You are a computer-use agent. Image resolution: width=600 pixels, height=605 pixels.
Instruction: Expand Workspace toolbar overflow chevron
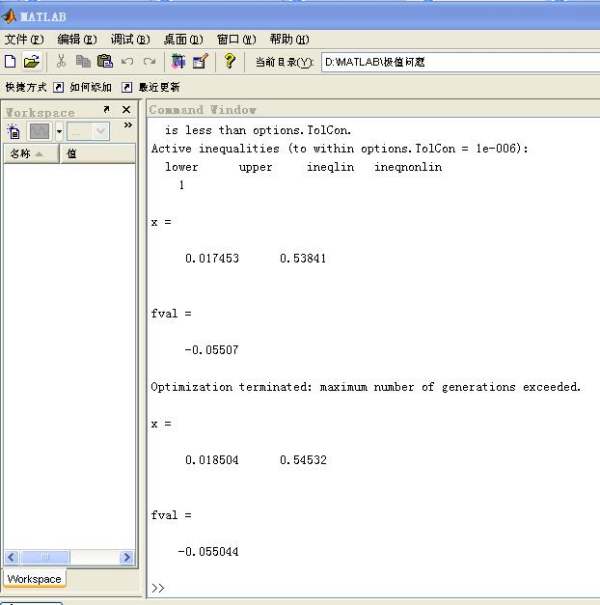[x=127, y=126]
